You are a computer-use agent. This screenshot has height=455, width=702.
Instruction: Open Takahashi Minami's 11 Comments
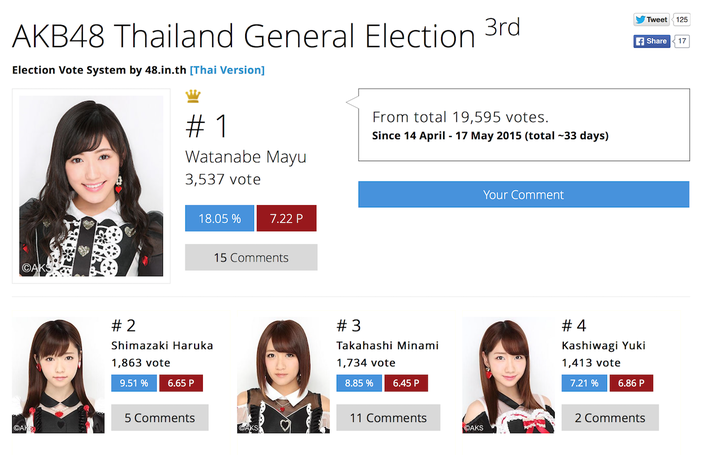pos(385,418)
